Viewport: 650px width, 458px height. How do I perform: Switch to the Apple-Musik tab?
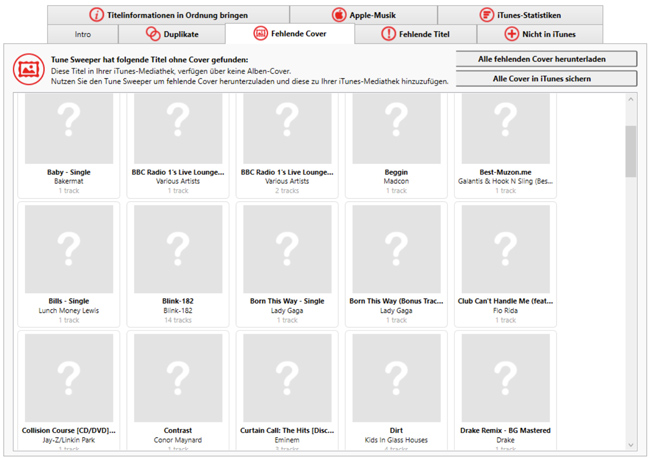pyautogui.click(x=364, y=15)
